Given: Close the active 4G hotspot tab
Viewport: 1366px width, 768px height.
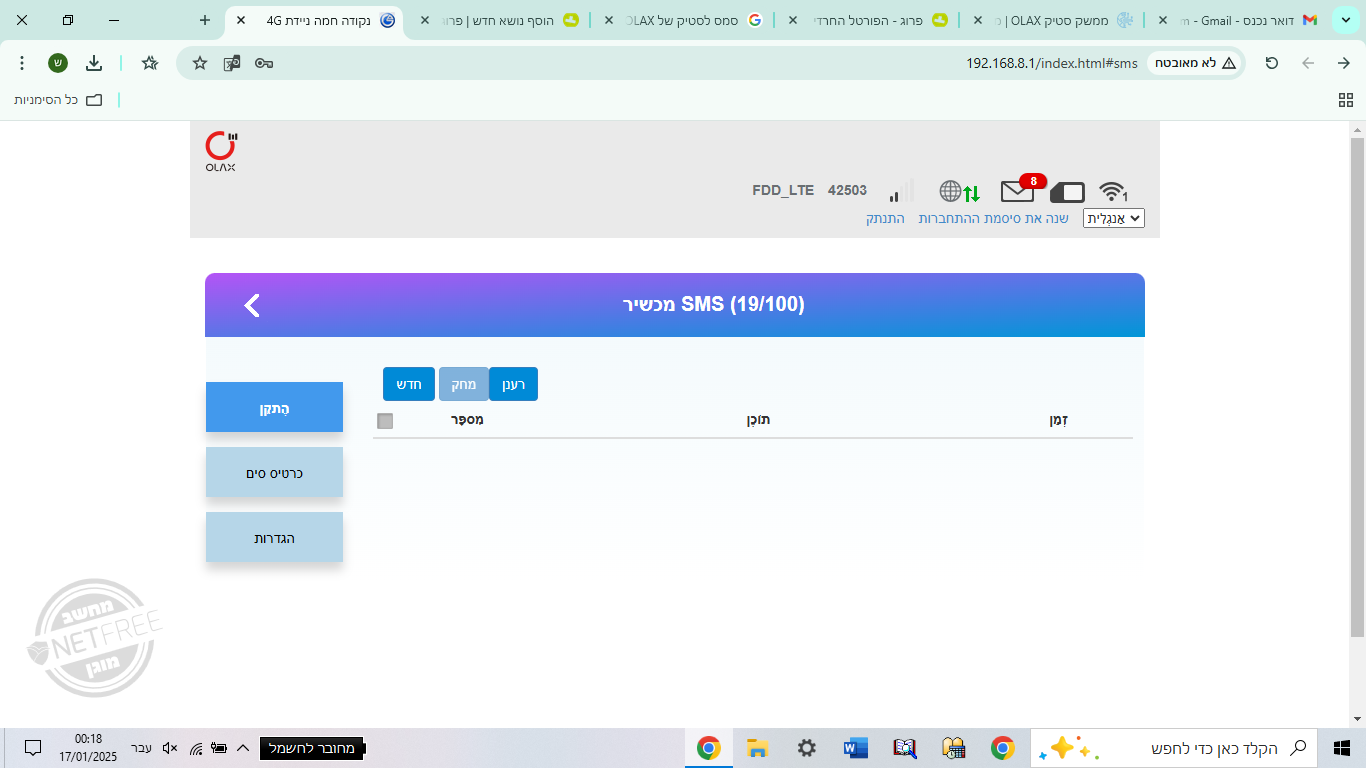Looking at the screenshot, I should coord(240,20).
